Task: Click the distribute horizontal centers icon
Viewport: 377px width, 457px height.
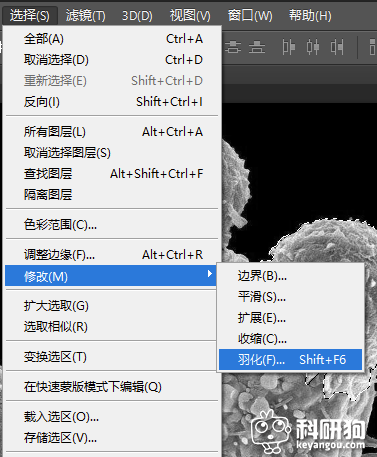Action: [x=313, y=47]
